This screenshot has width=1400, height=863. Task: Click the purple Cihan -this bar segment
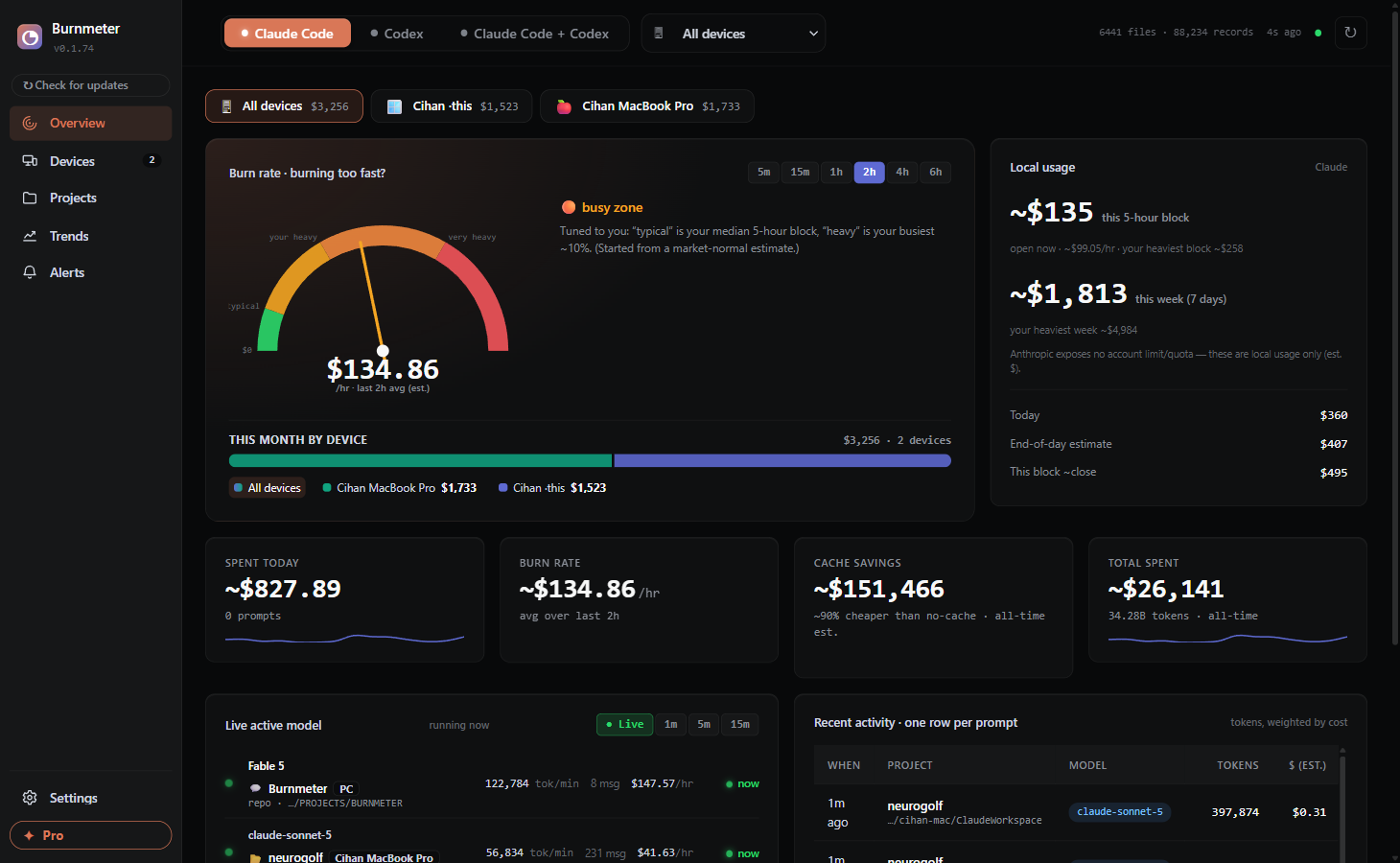pyautogui.click(x=782, y=461)
